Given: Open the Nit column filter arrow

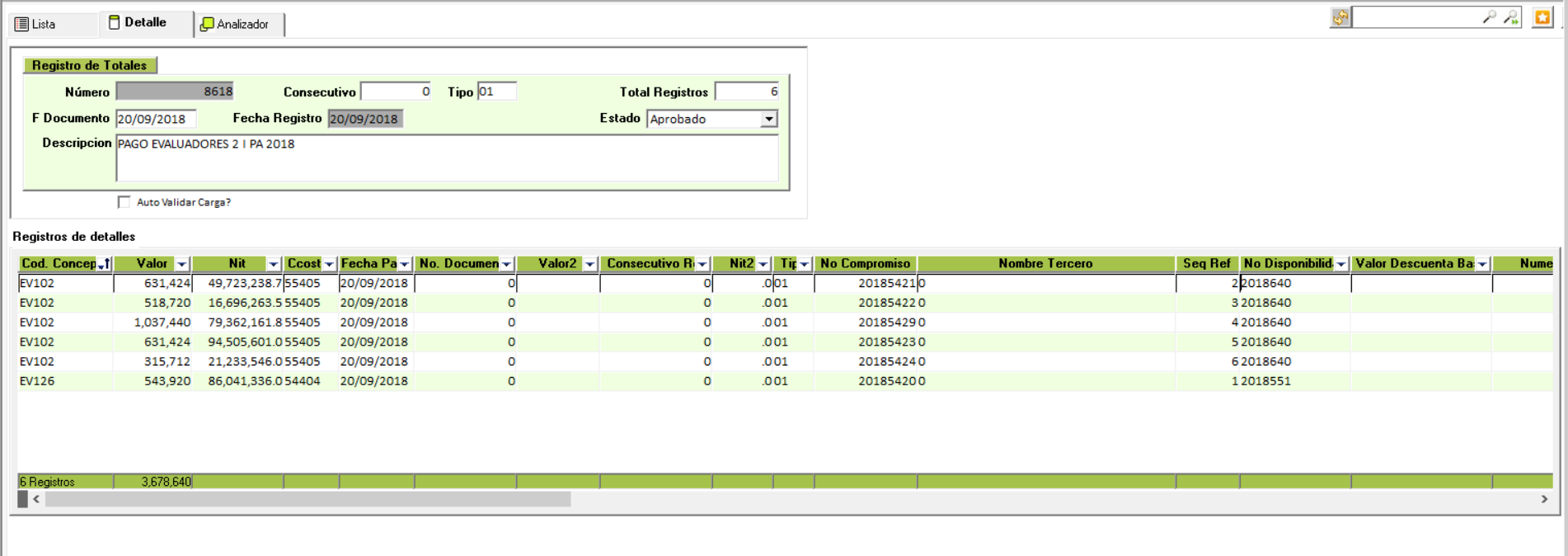Looking at the screenshot, I should click(274, 264).
